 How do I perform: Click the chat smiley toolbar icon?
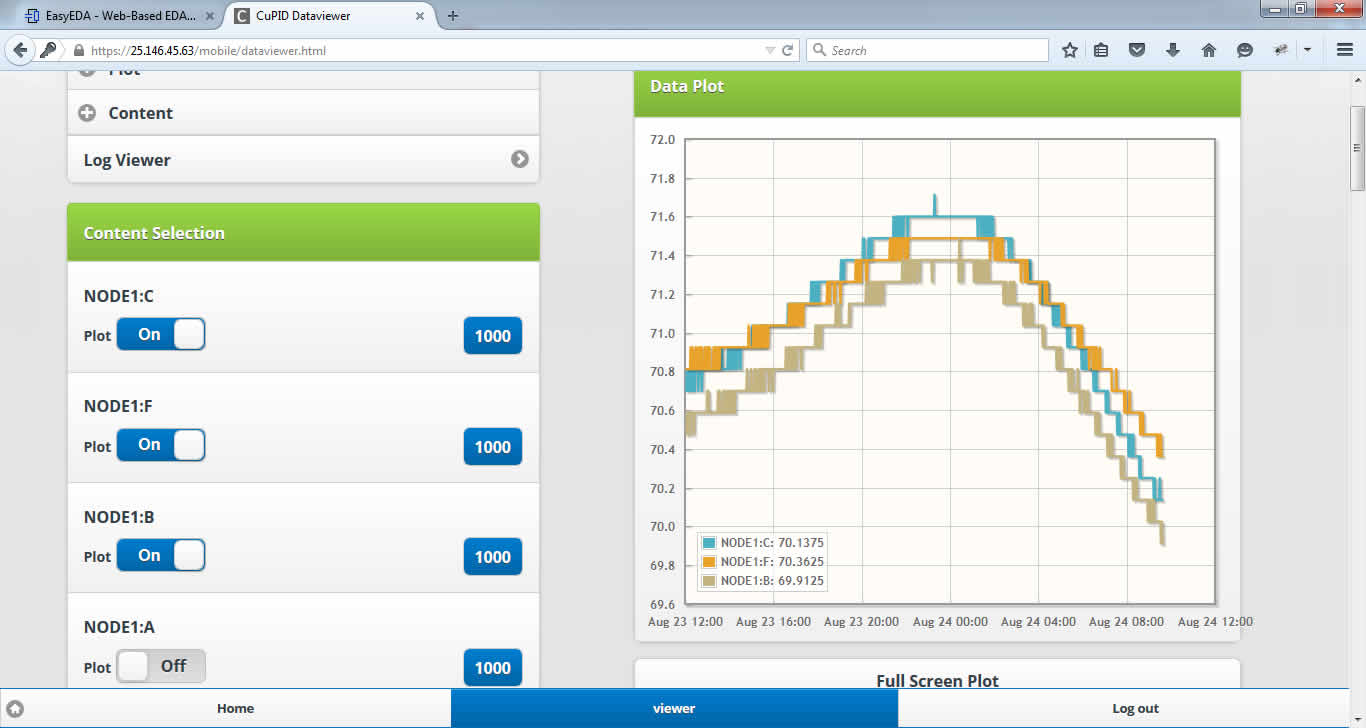point(1244,50)
